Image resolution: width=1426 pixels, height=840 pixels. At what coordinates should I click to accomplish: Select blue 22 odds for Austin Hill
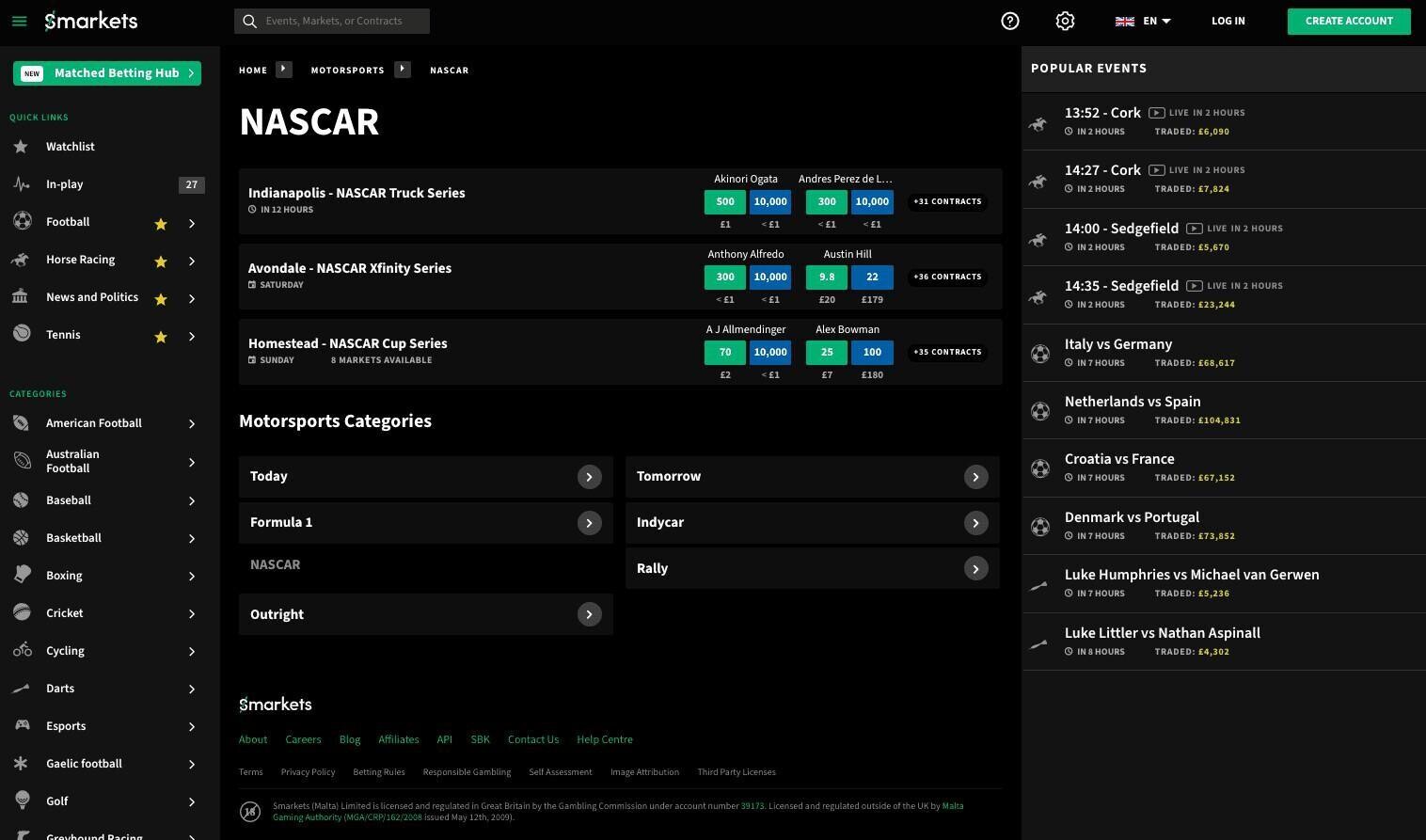872,277
